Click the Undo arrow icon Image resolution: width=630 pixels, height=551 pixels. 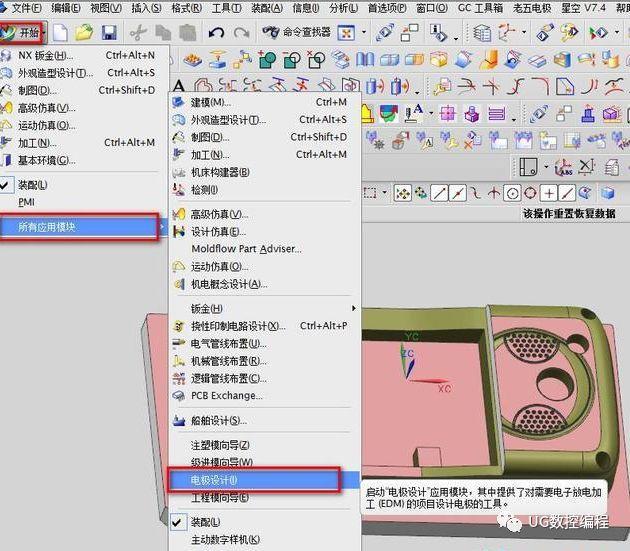(x=216, y=33)
